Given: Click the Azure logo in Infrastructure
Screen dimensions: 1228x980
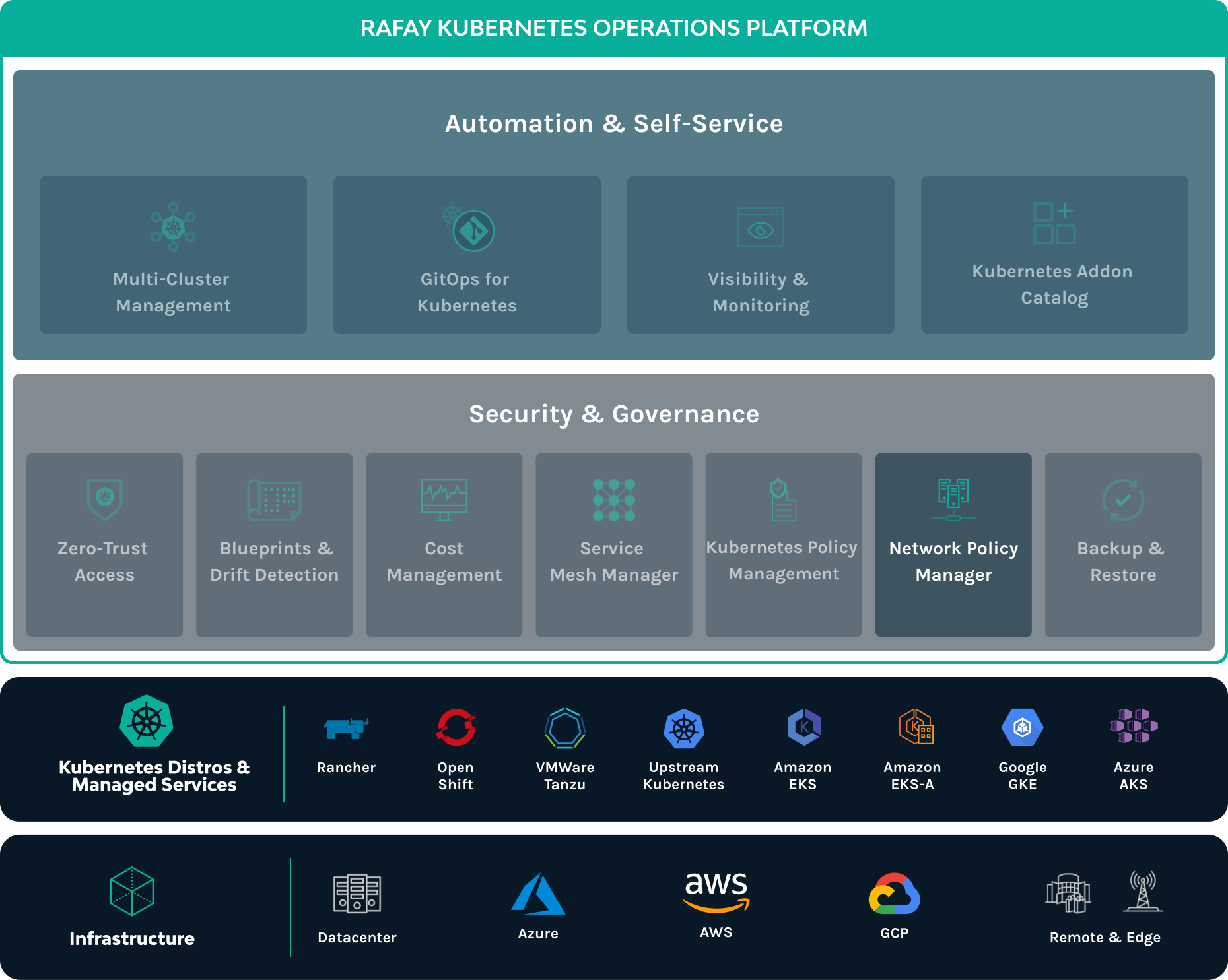Looking at the screenshot, I should click(538, 894).
